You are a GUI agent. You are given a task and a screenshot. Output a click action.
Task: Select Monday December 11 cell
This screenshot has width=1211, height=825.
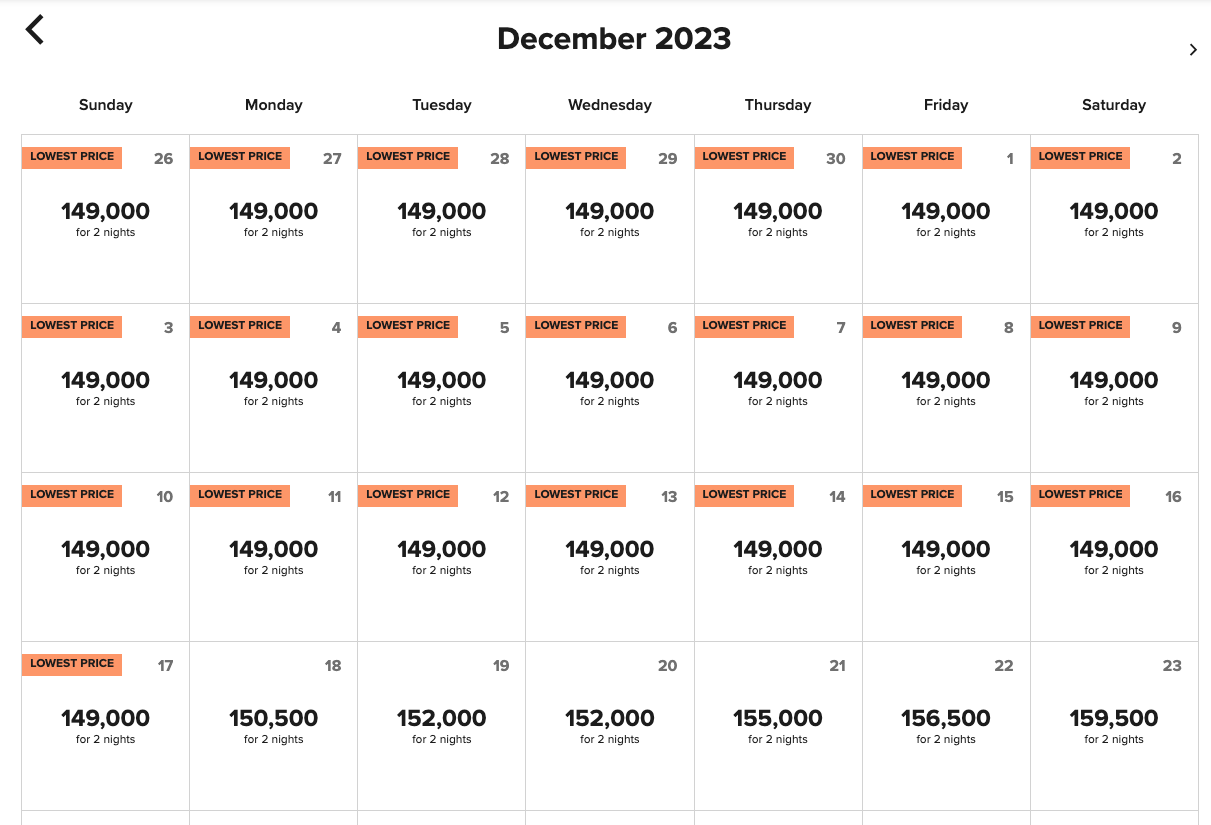tap(273, 557)
